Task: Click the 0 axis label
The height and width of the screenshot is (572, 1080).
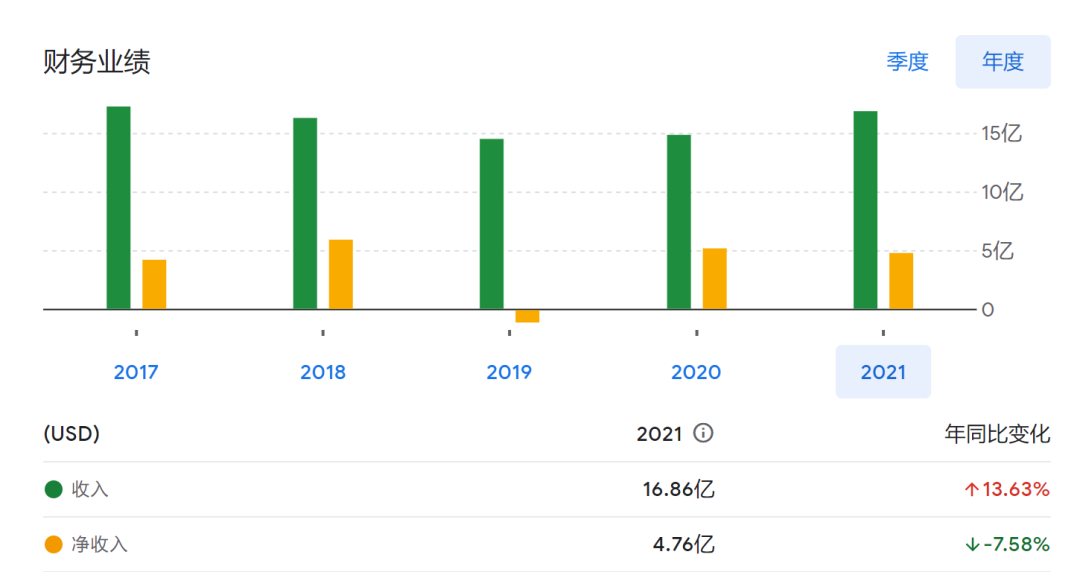Action: [x=988, y=310]
